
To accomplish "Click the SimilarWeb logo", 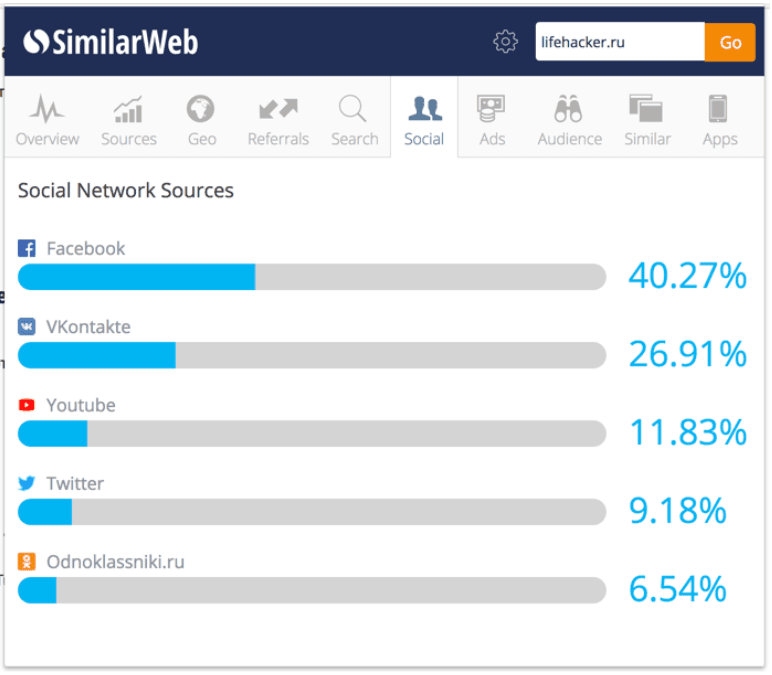I will click(x=111, y=42).
